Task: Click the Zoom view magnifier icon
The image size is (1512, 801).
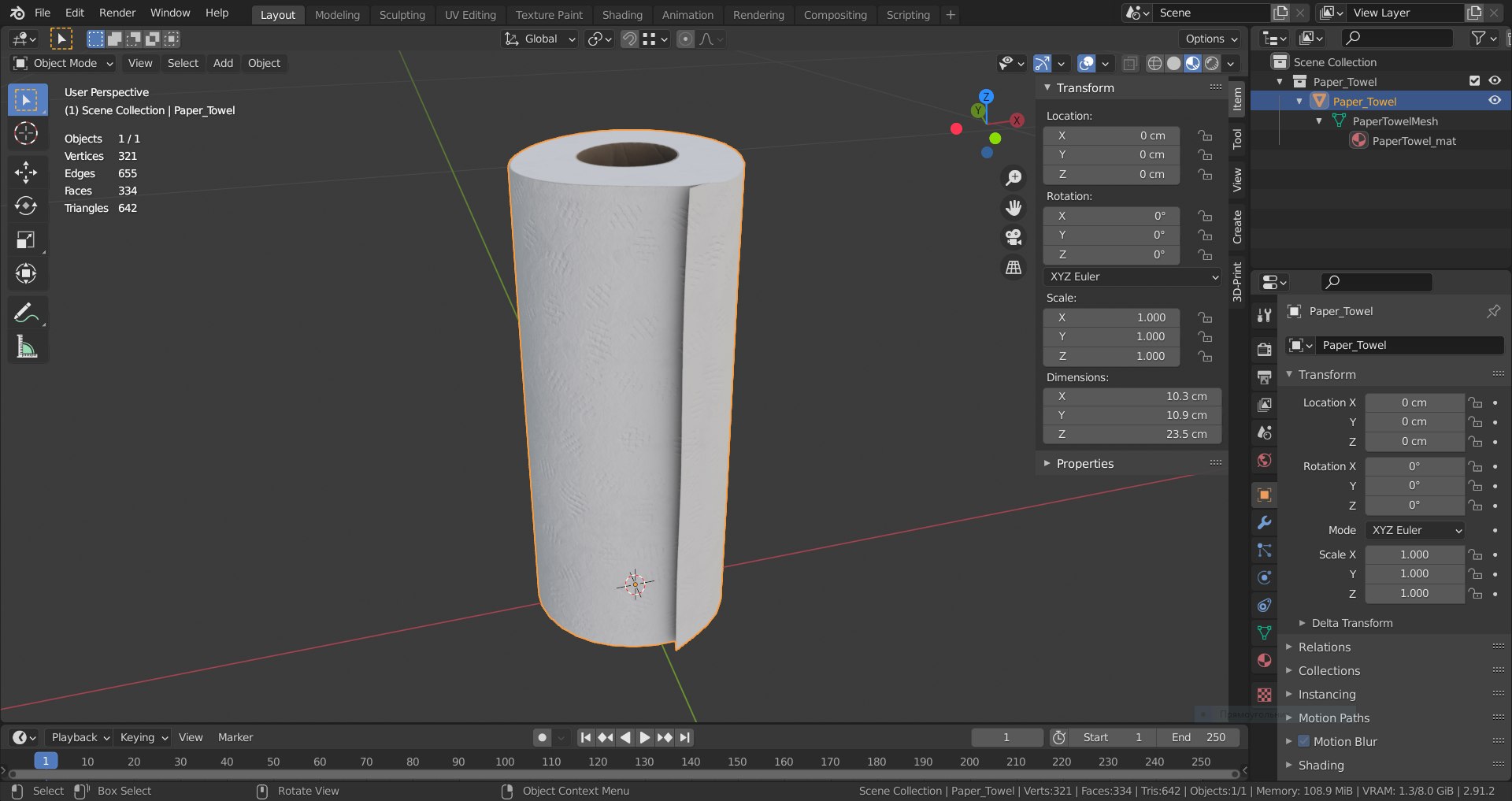Action: 1014,178
